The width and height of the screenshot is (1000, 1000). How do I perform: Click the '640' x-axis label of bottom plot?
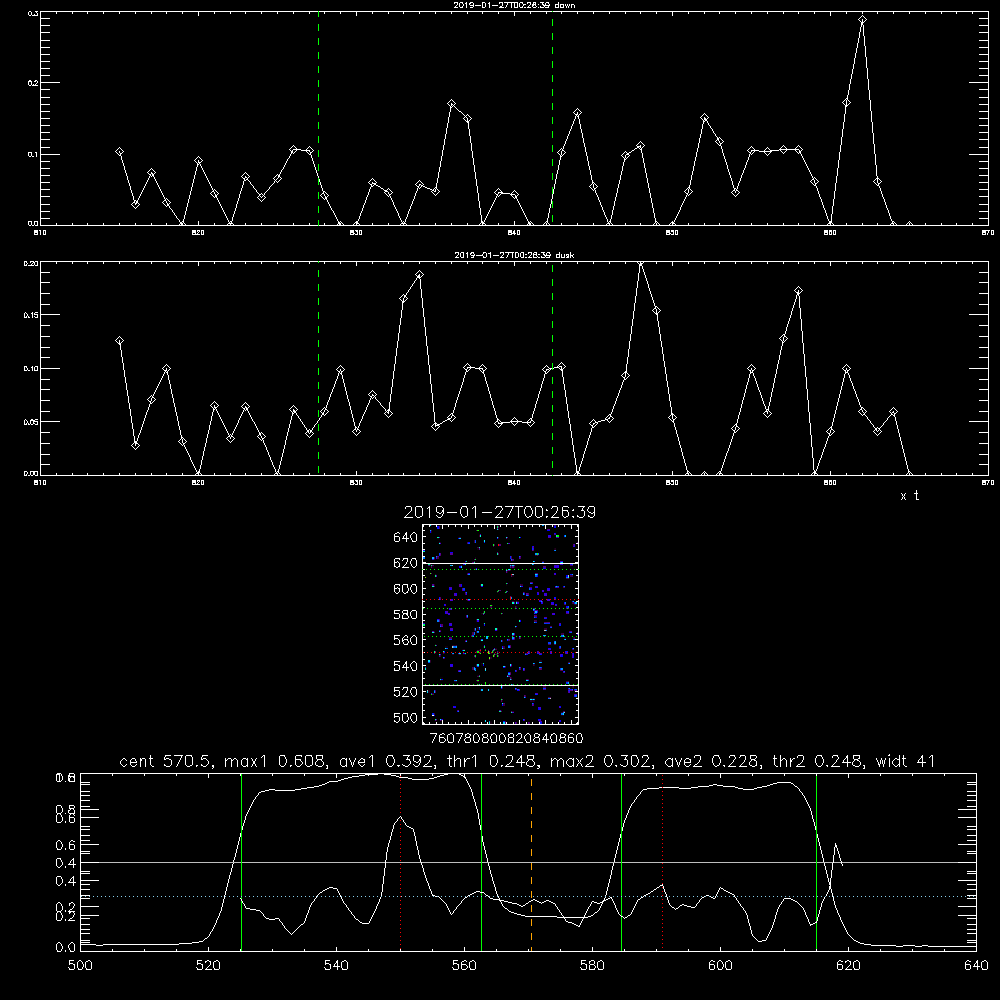pyautogui.click(x=976, y=966)
